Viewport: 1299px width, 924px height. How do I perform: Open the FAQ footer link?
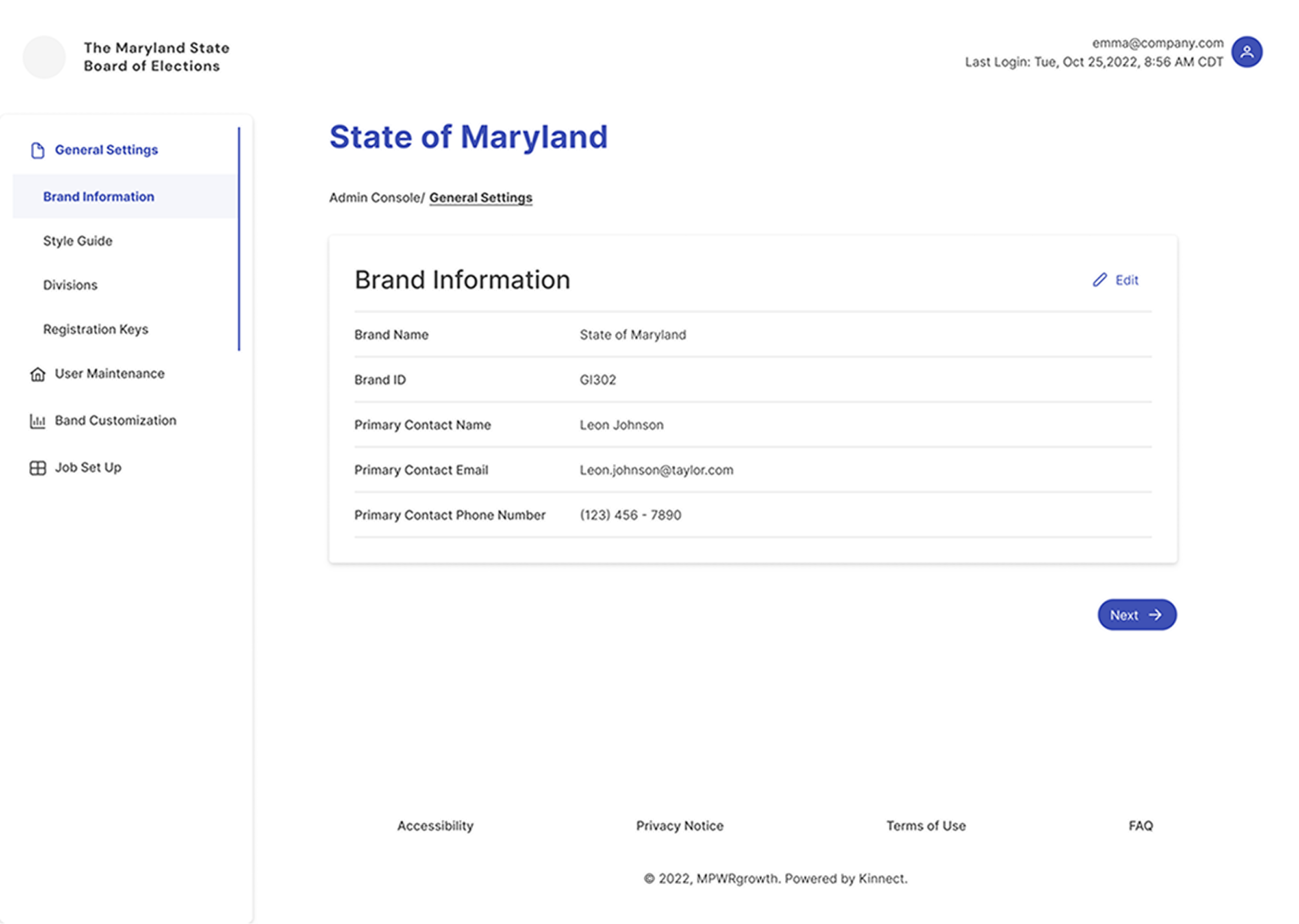tap(1141, 825)
